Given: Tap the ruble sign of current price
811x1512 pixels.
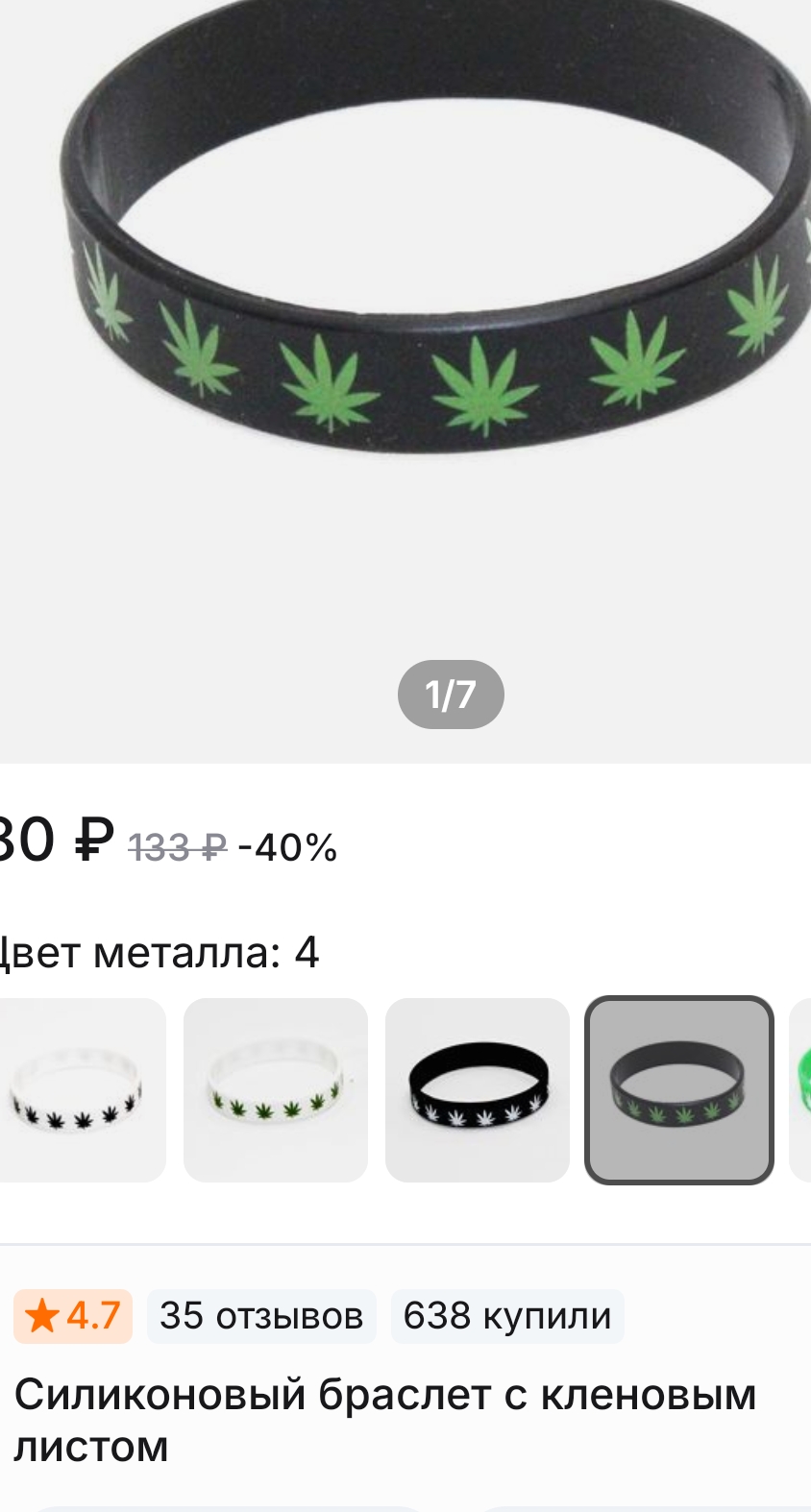Looking at the screenshot, I should (94, 839).
